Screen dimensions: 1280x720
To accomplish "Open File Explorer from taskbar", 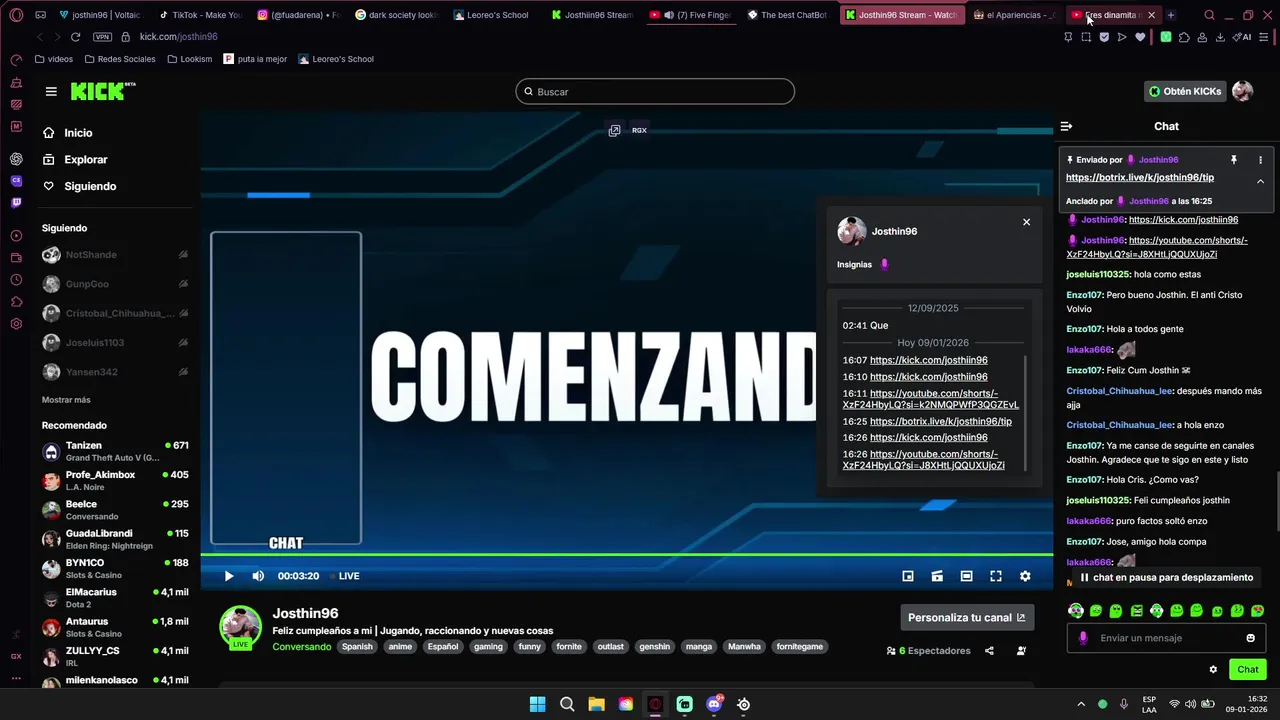I will click(596, 704).
